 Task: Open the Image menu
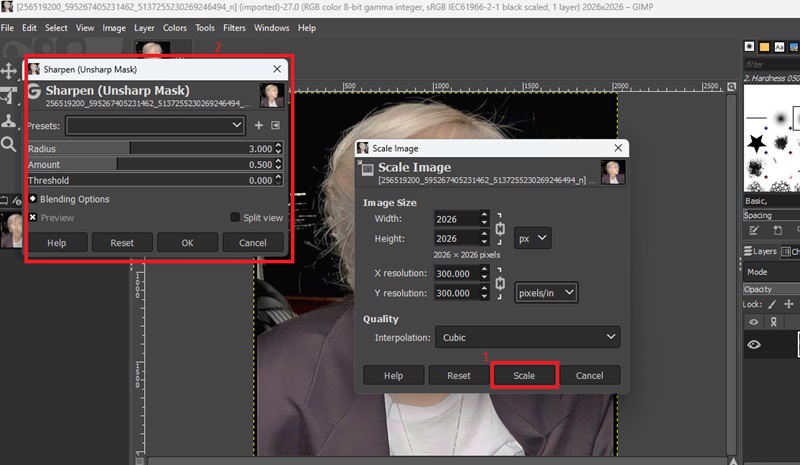pos(114,28)
